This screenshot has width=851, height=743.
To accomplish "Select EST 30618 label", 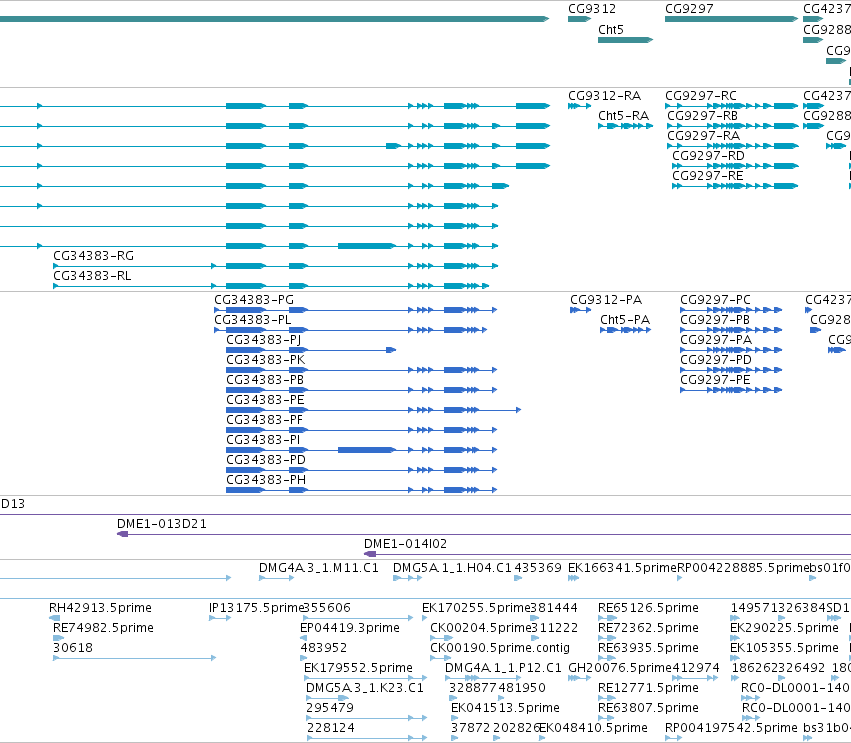I will click(x=73, y=648).
